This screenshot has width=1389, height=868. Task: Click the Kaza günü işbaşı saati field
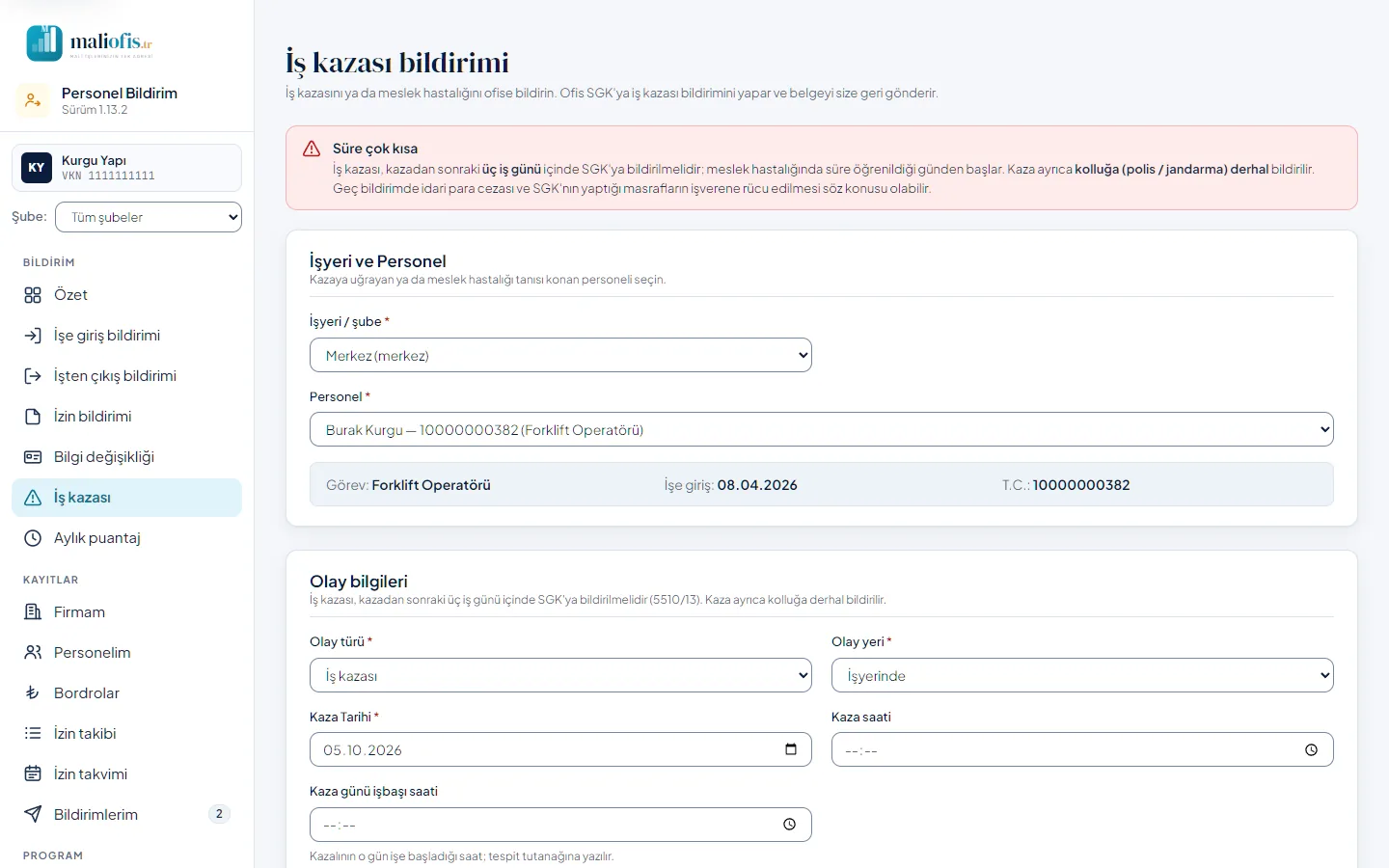(560, 825)
